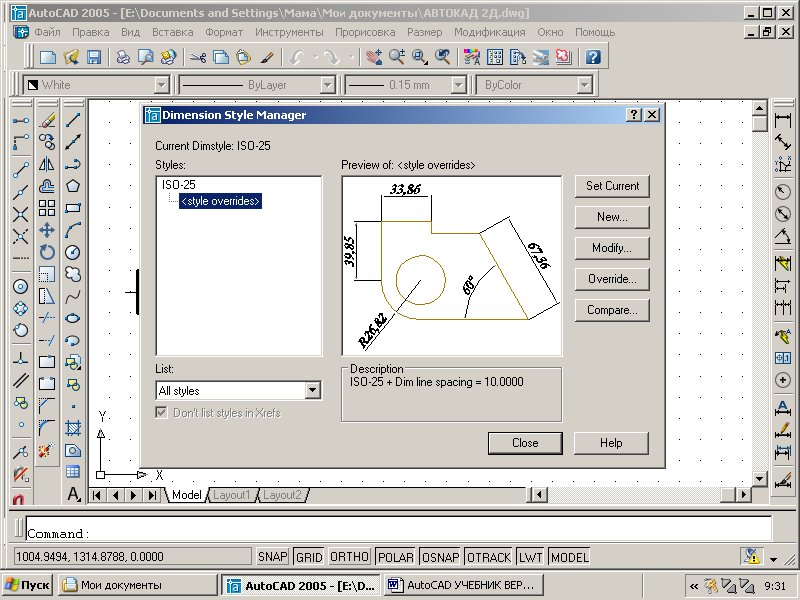Open the Правка menu

coord(91,32)
